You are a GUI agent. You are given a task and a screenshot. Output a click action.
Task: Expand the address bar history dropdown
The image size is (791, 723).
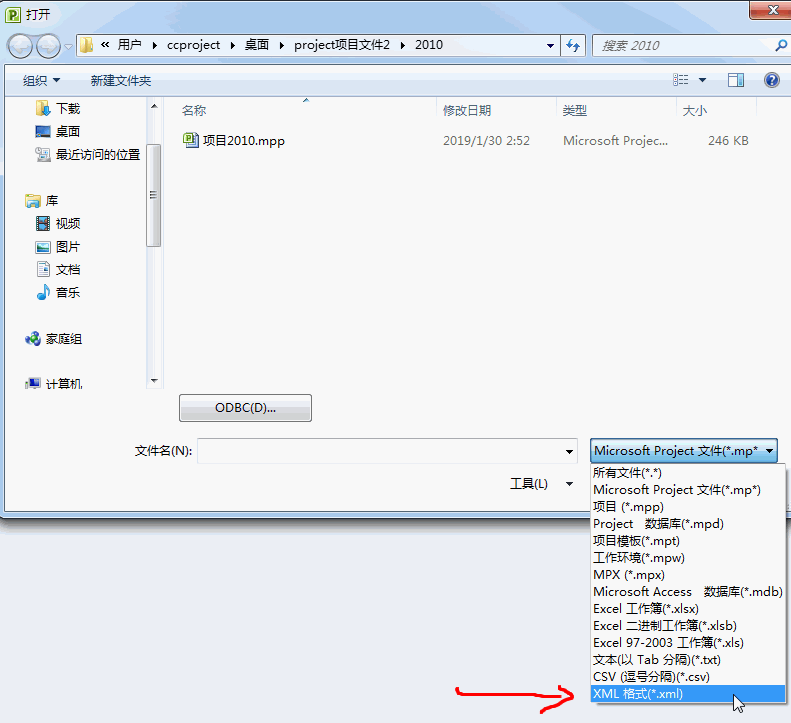(550, 46)
